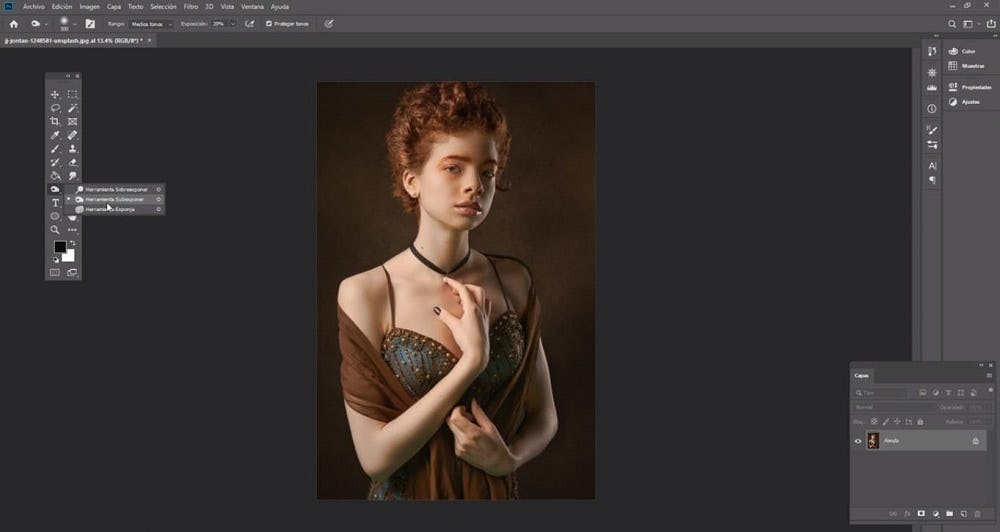Select the Brush tool
1000x532 pixels.
tap(55, 149)
